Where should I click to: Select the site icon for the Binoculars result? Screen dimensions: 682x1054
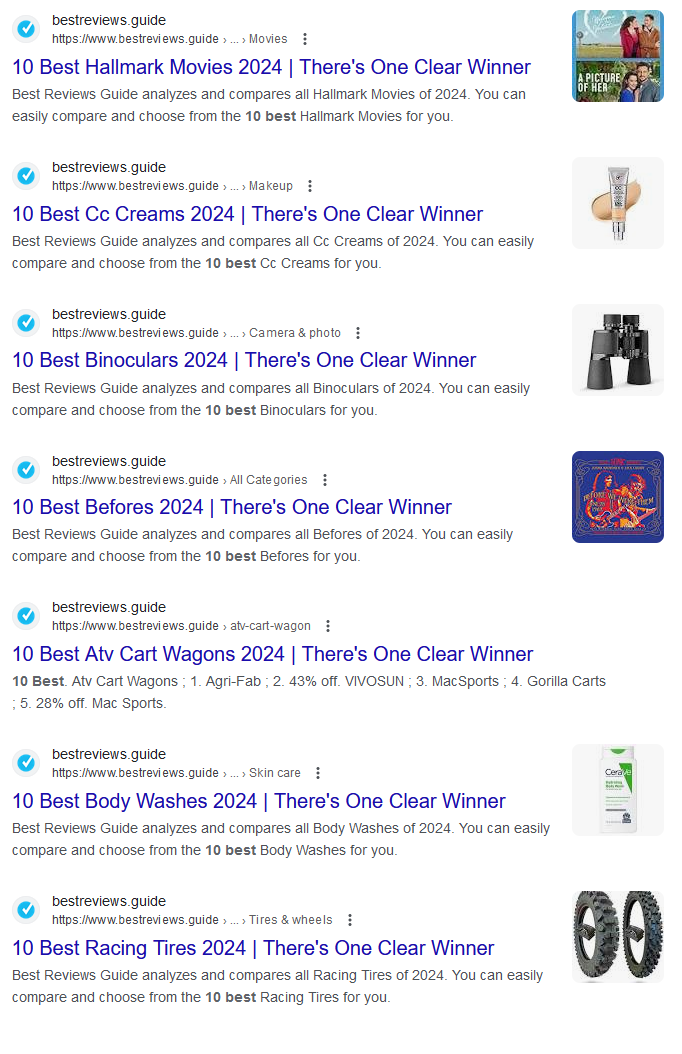tap(25, 323)
